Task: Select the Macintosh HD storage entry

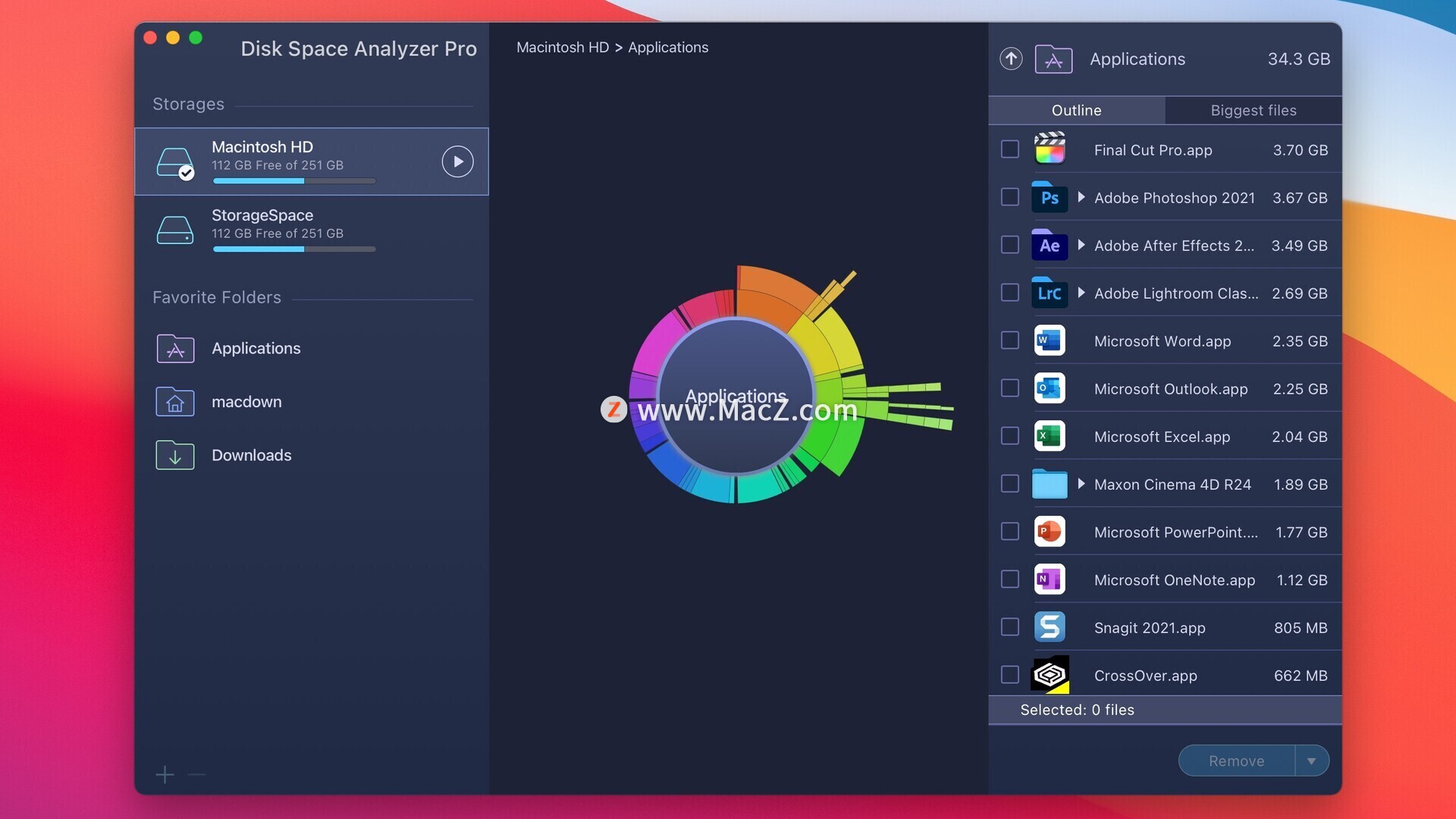Action: pyautogui.click(x=312, y=162)
